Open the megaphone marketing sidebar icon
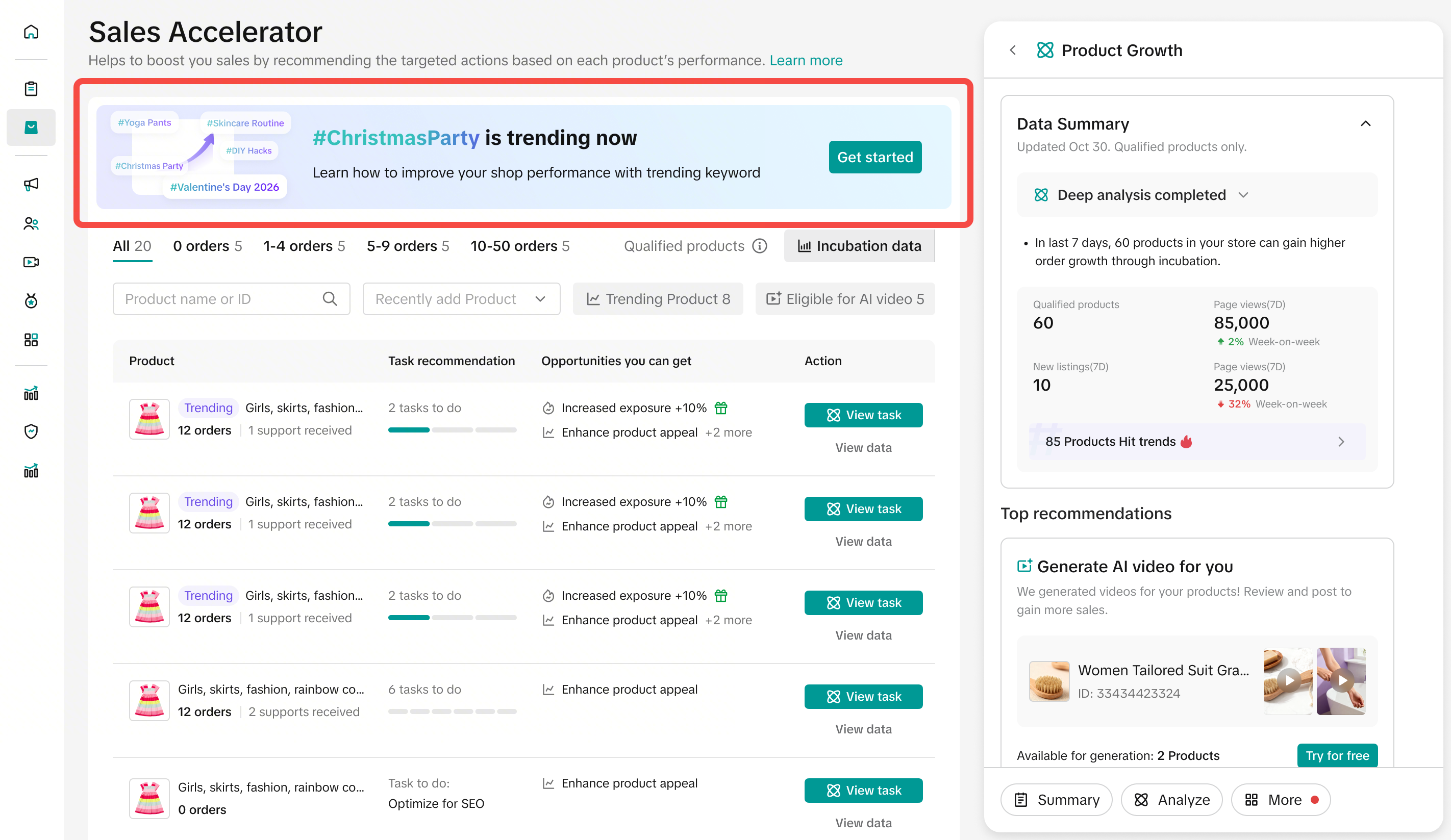Viewport: 1451px width, 840px height. click(31, 184)
